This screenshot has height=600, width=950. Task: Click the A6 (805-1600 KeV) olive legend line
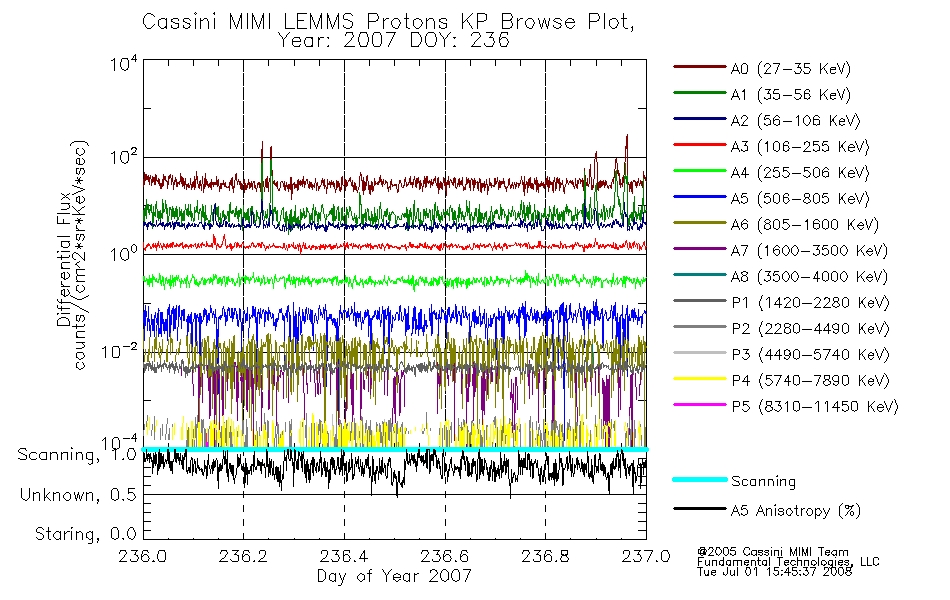(x=700, y=223)
